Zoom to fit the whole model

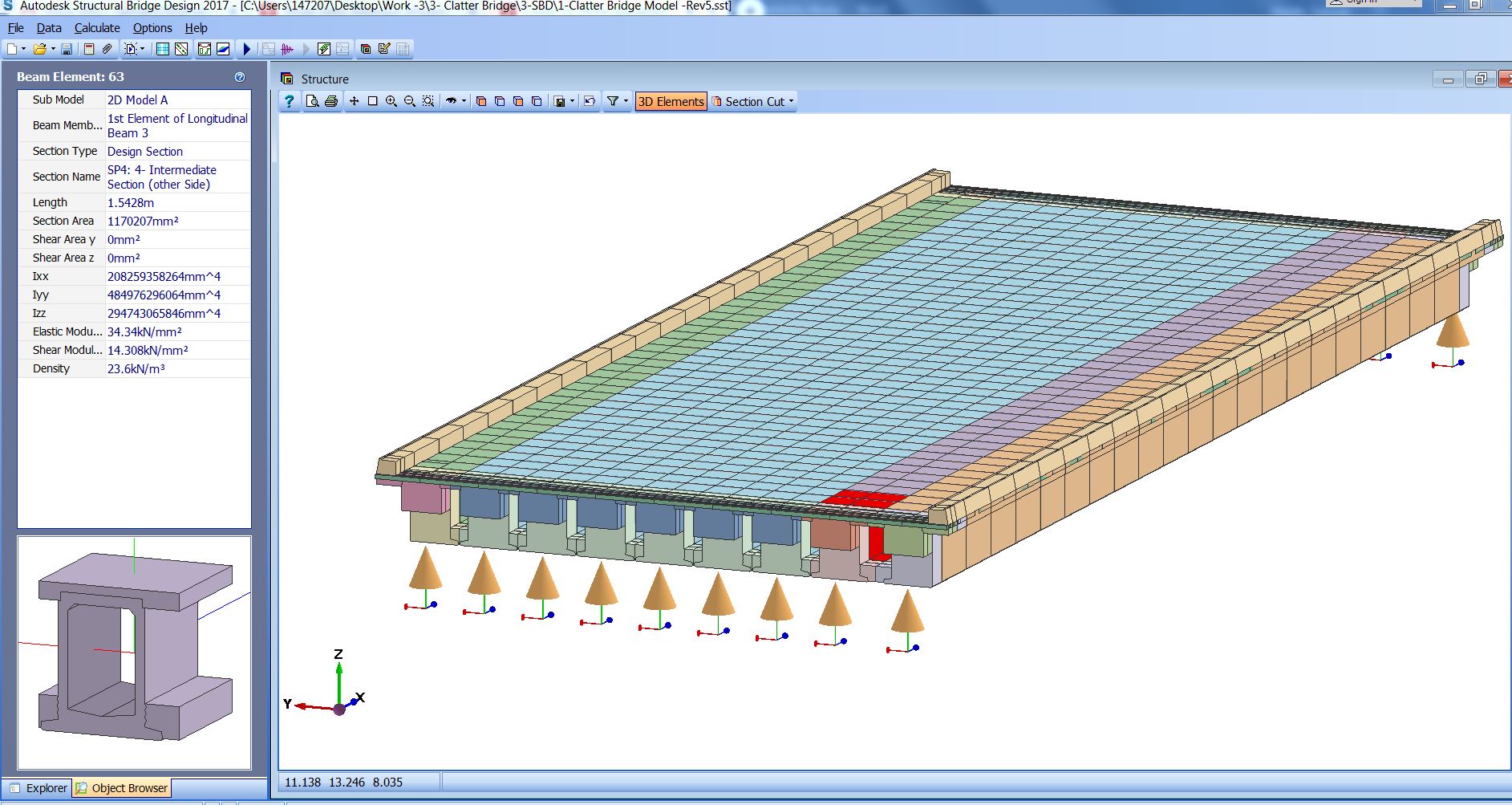click(x=428, y=102)
